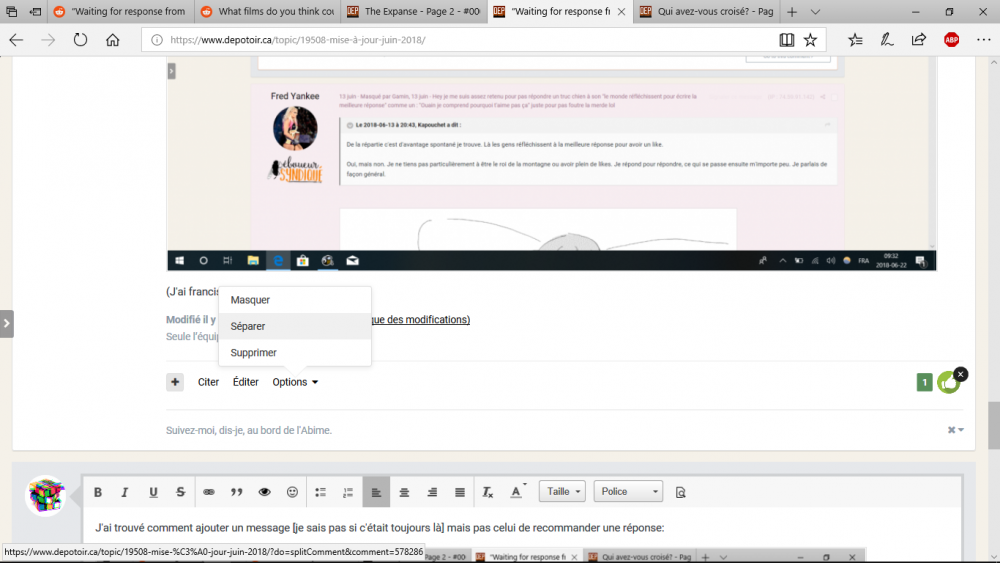
Task: Toggle the green thumbs-up like reaction
Action: point(948,382)
